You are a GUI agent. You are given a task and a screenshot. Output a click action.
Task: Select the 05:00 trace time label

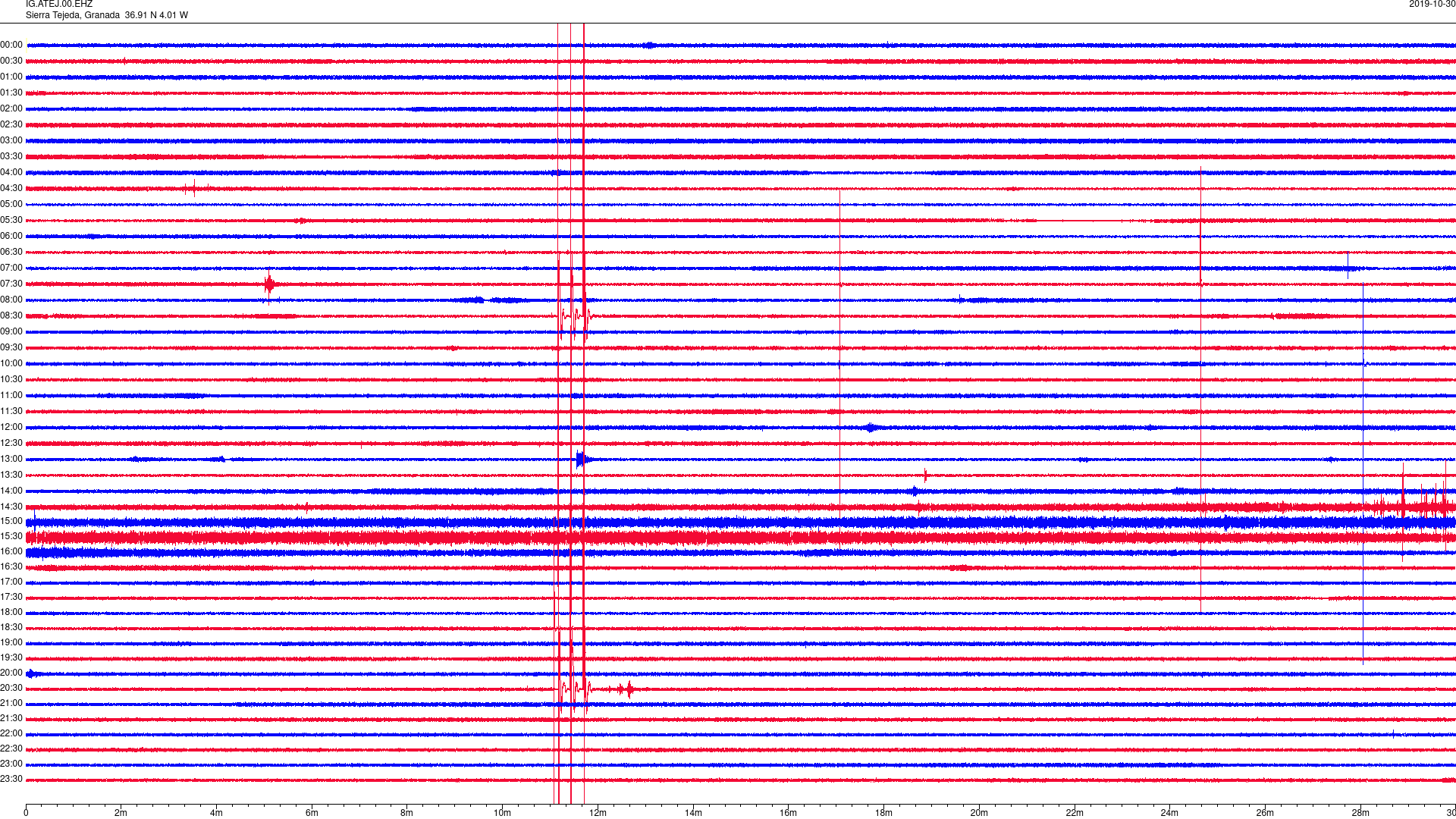coord(11,204)
